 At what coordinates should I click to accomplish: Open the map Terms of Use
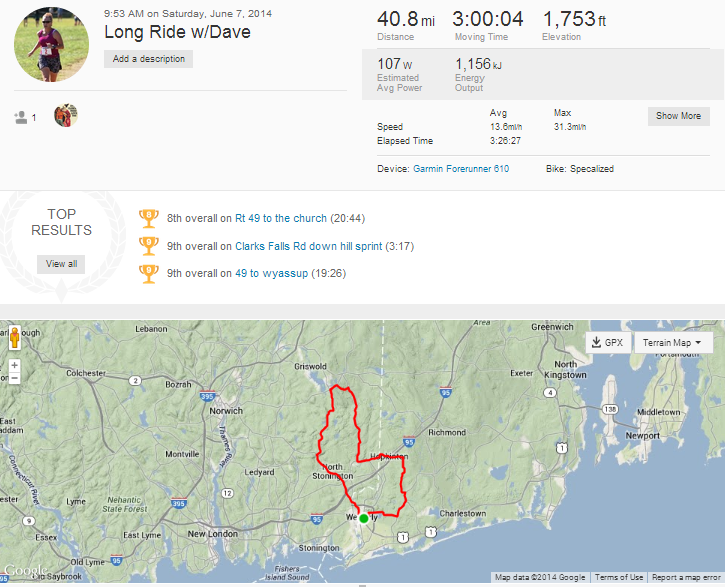[x=619, y=577]
